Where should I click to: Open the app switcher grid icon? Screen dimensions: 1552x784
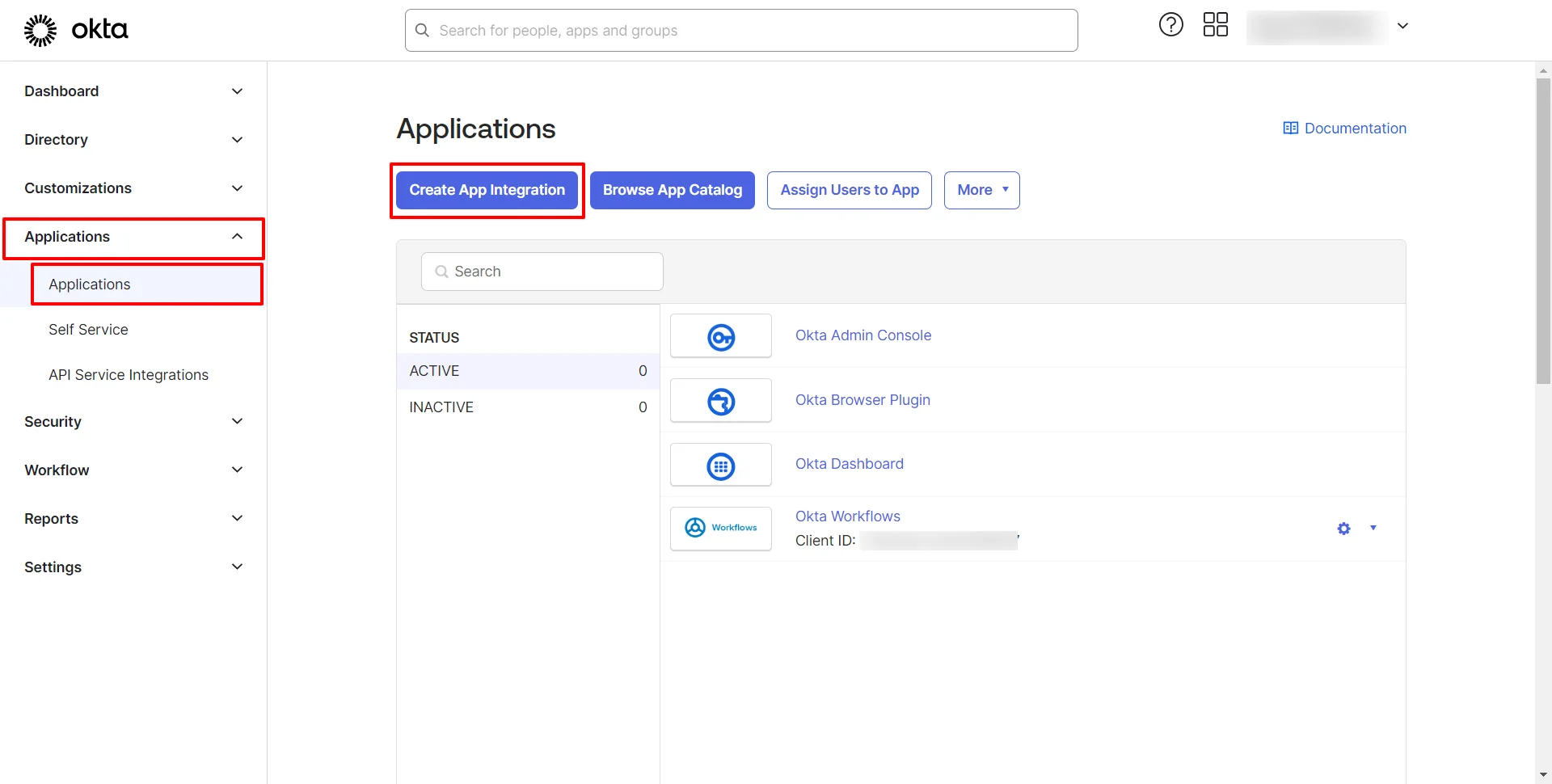tap(1215, 25)
